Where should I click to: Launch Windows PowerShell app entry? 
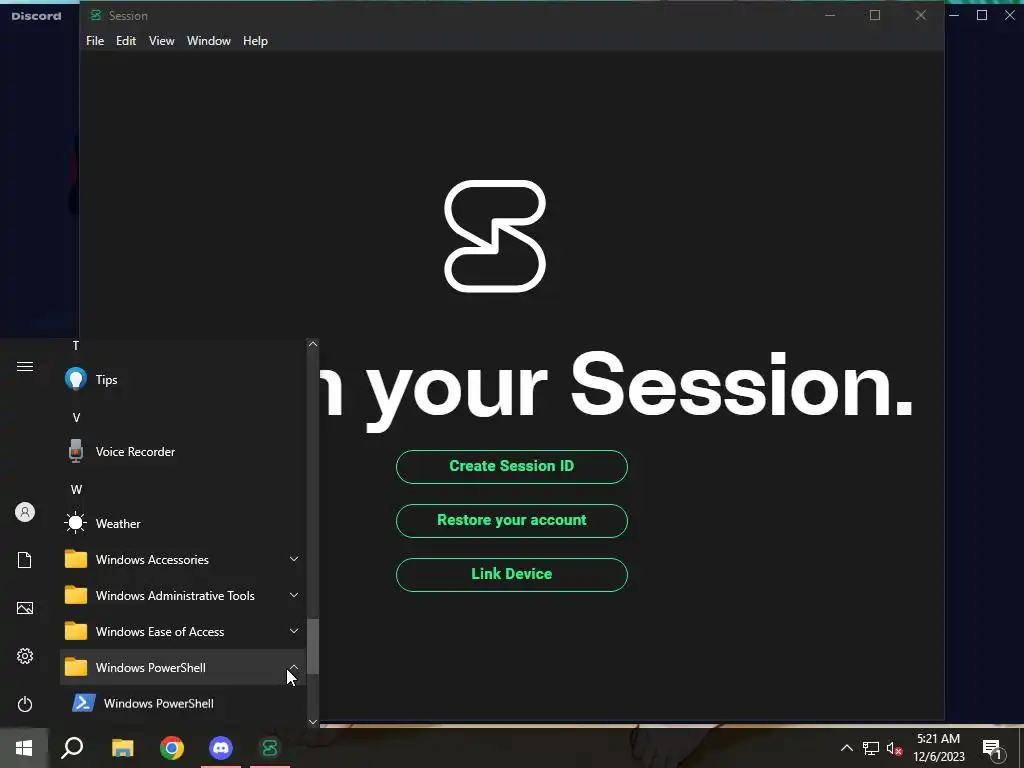(x=182, y=703)
